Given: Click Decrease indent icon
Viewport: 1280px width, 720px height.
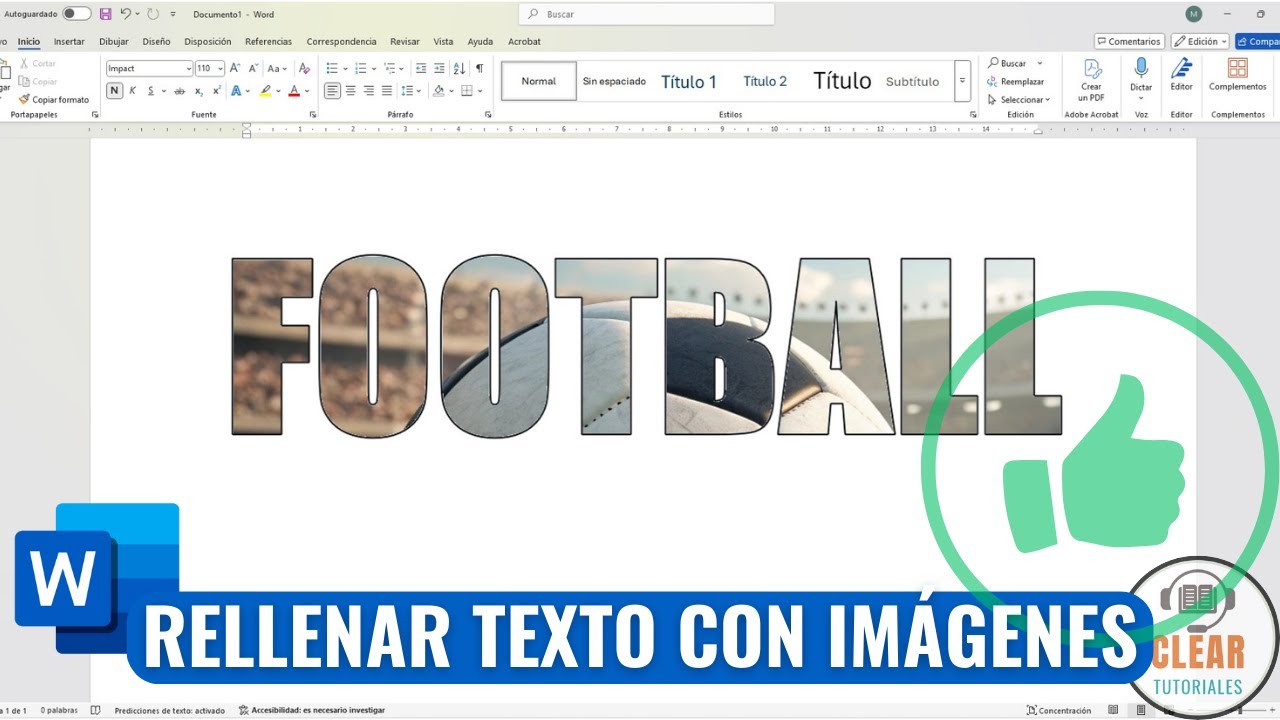Looking at the screenshot, I should click(421, 68).
